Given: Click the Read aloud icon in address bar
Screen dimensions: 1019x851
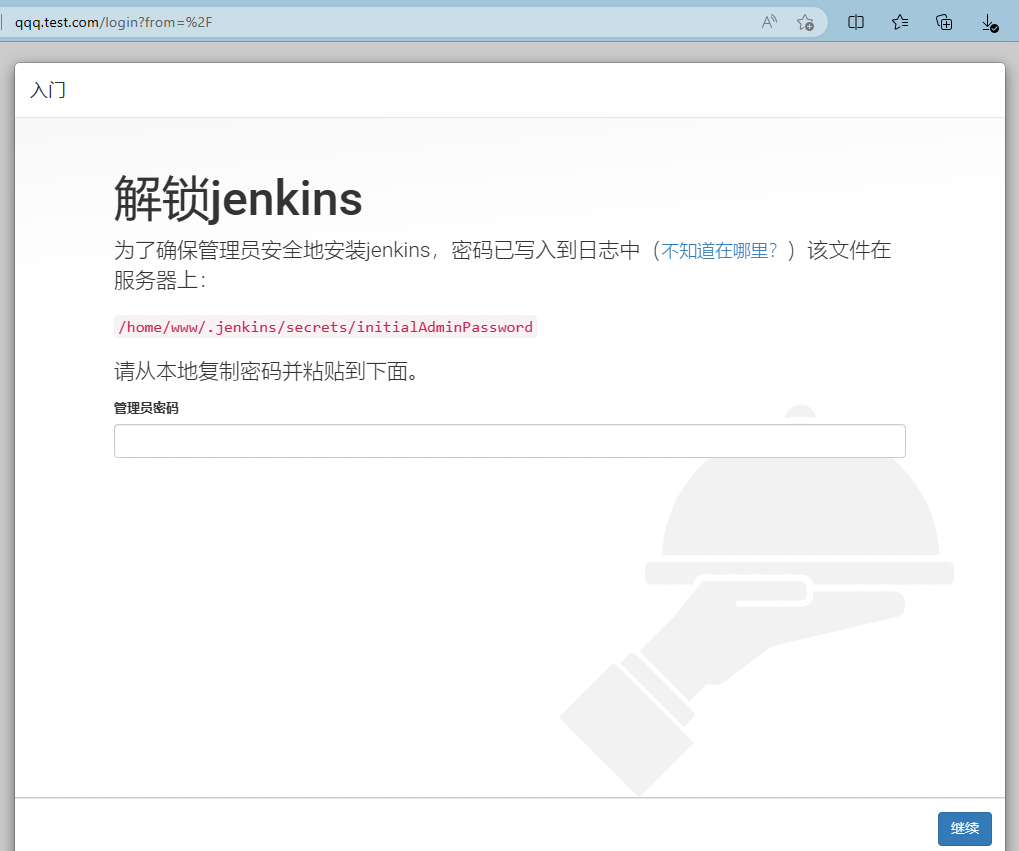Looking at the screenshot, I should pos(769,22).
